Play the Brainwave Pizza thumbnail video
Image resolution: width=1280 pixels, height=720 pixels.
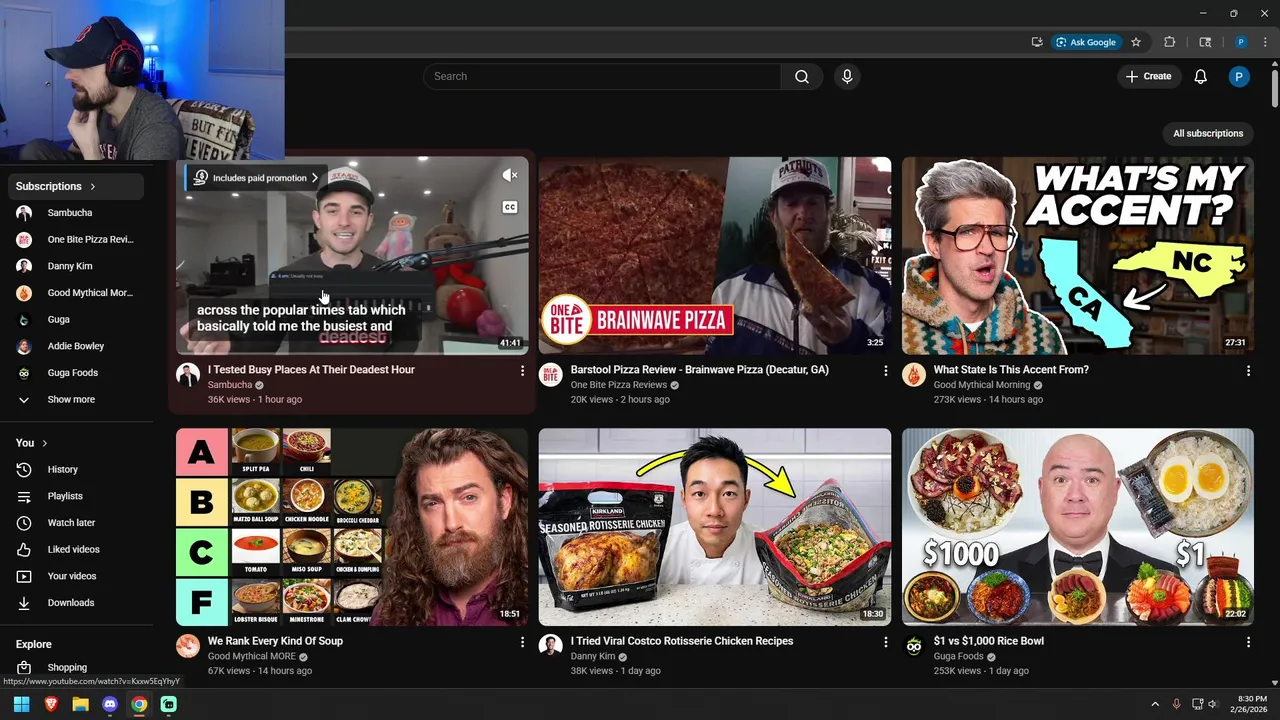pyautogui.click(x=715, y=256)
